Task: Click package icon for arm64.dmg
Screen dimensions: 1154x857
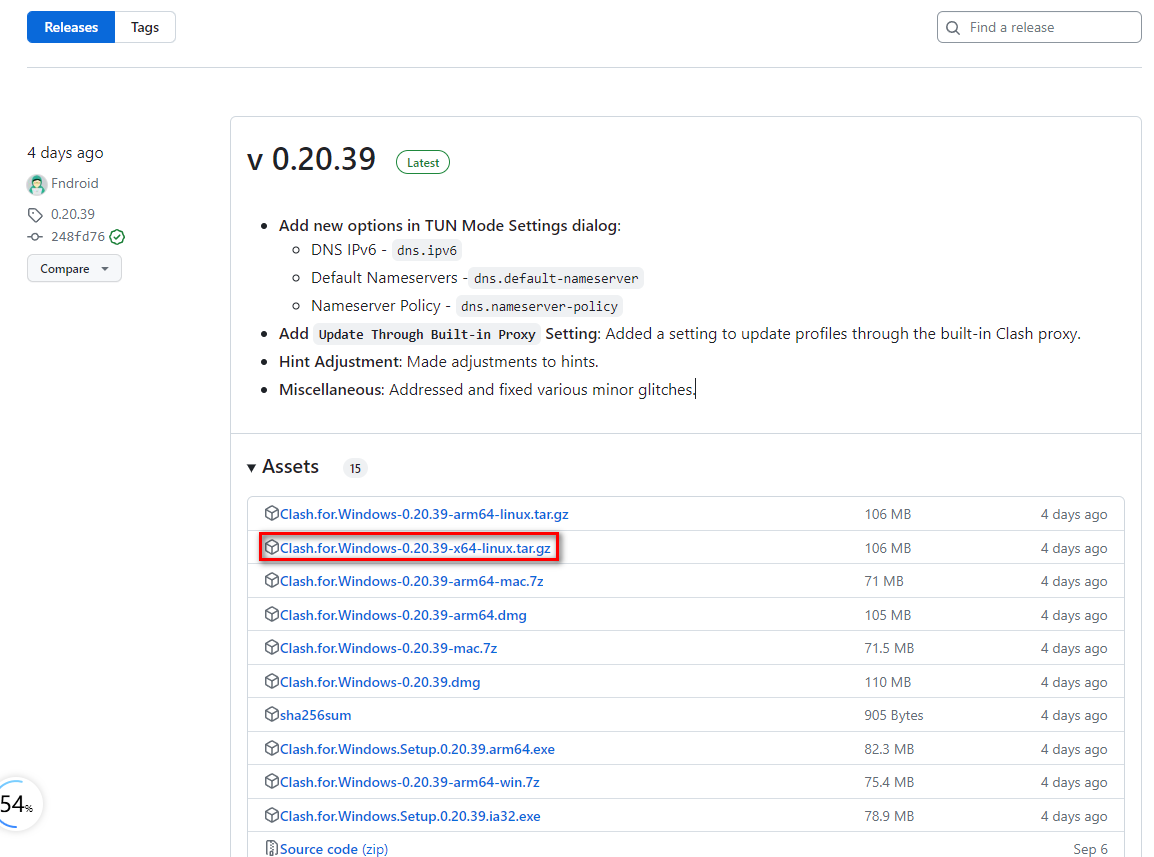Action: pyautogui.click(x=272, y=614)
